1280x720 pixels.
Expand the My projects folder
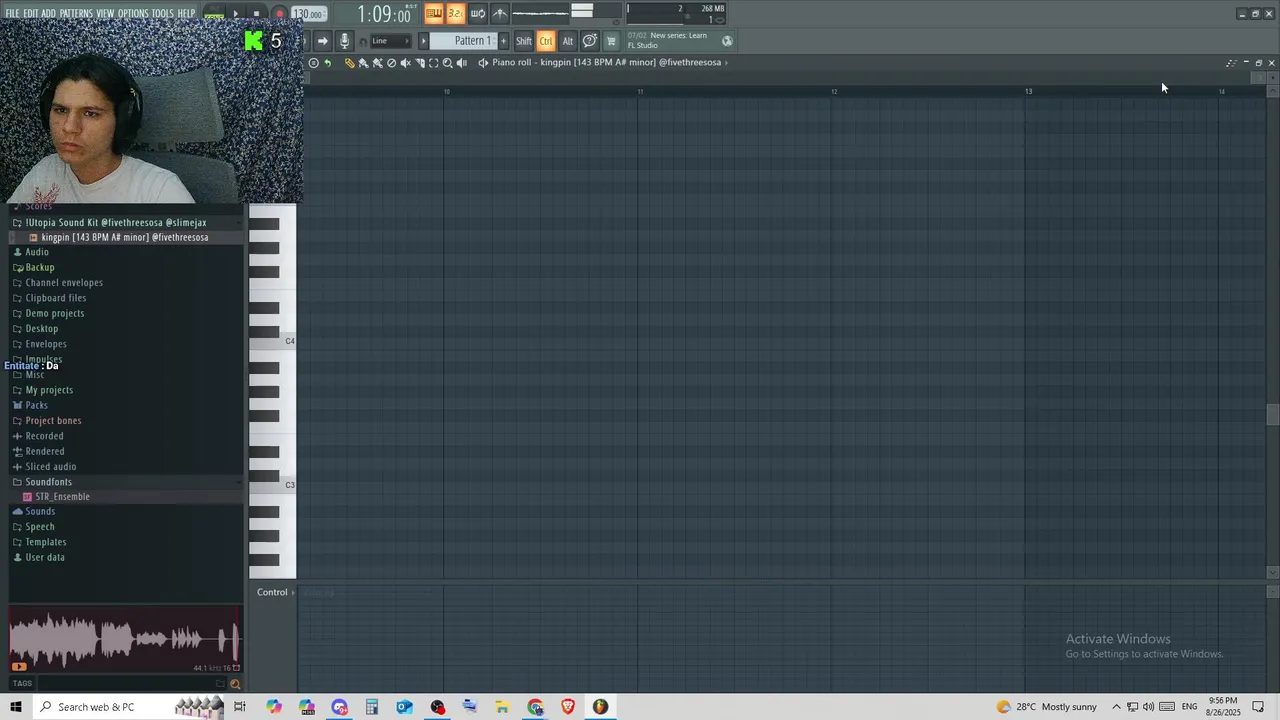[x=49, y=390]
